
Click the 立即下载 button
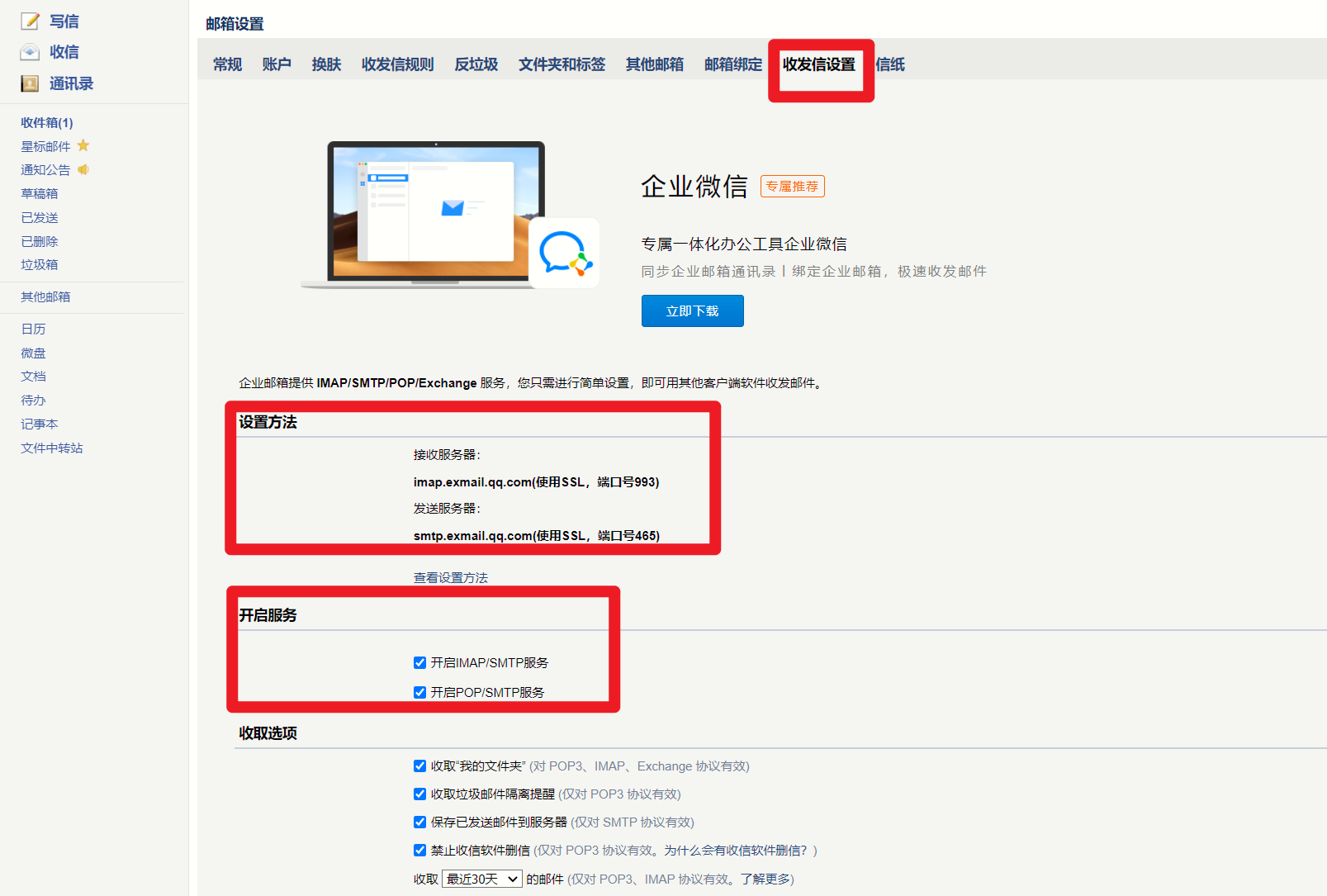pos(692,311)
